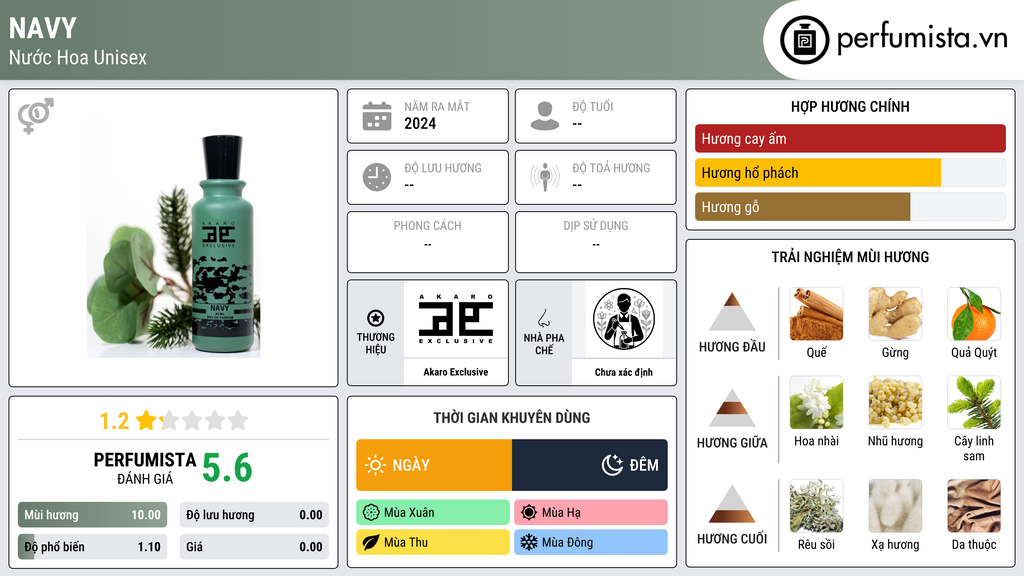Click the nose icon for Nhà pha chế

coord(544,318)
